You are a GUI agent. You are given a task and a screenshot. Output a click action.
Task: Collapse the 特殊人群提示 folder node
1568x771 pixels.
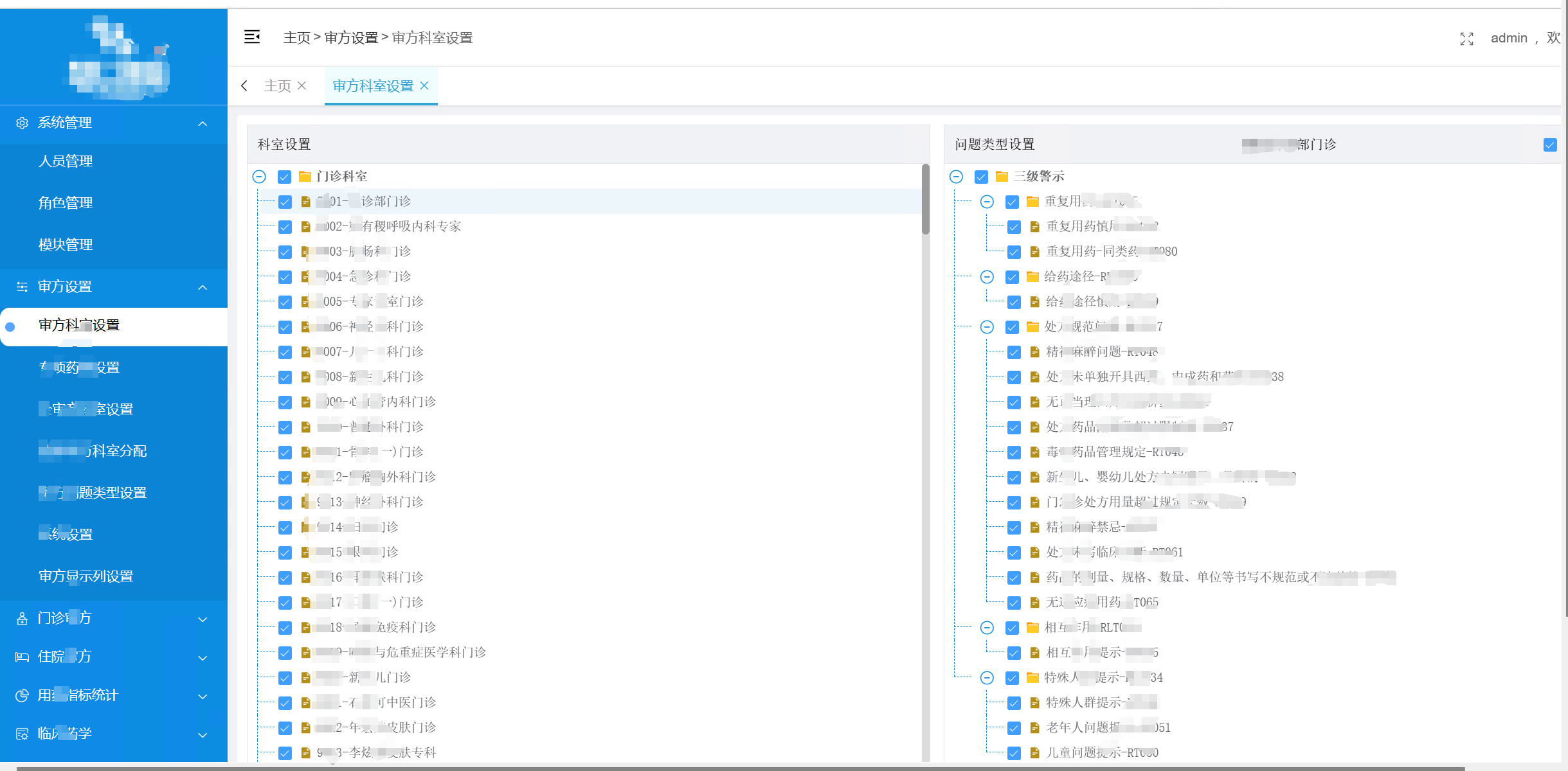click(x=987, y=678)
